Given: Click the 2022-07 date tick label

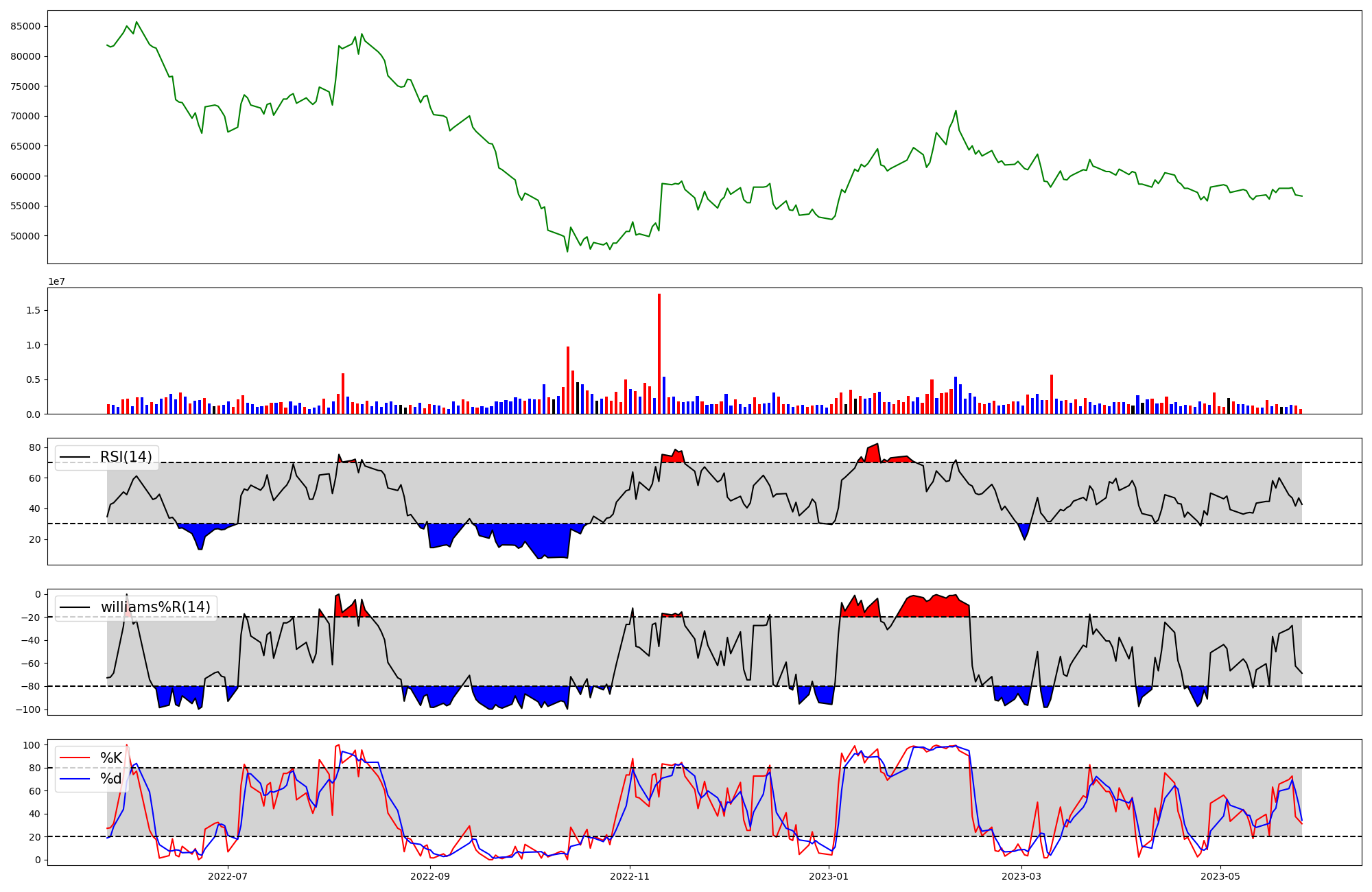Looking at the screenshot, I should click(228, 876).
